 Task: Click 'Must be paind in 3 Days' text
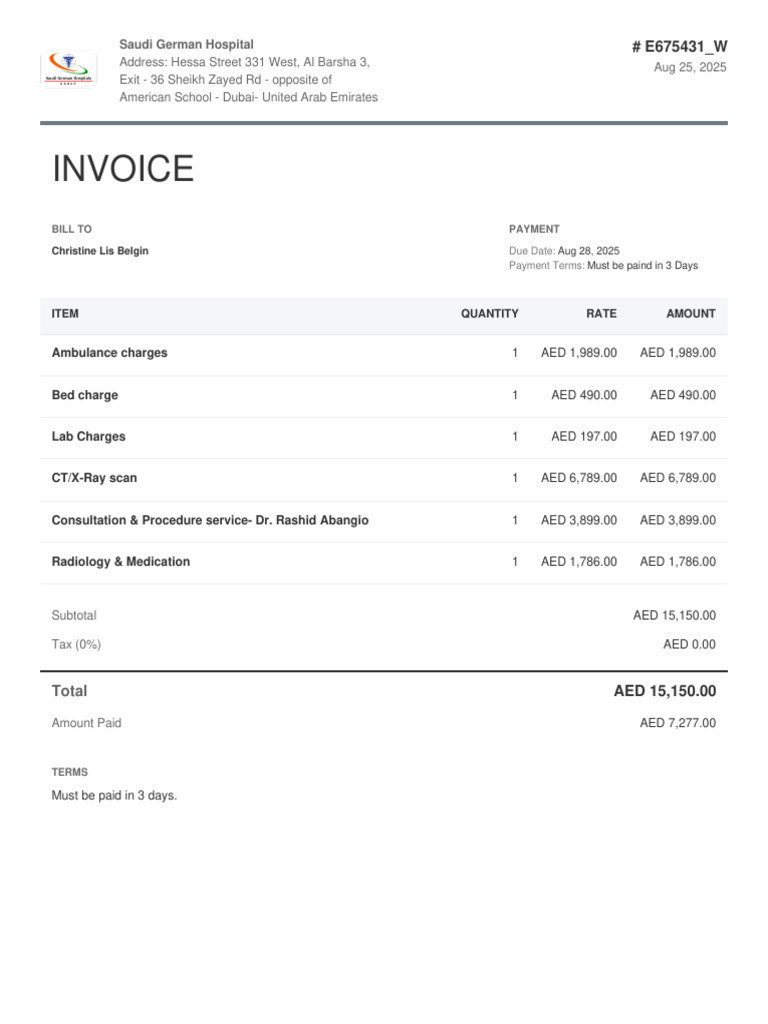(x=643, y=265)
